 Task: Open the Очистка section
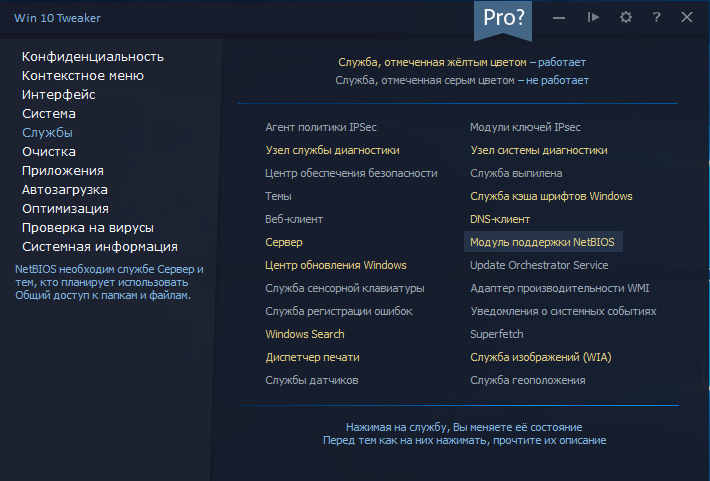pos(49,152)
